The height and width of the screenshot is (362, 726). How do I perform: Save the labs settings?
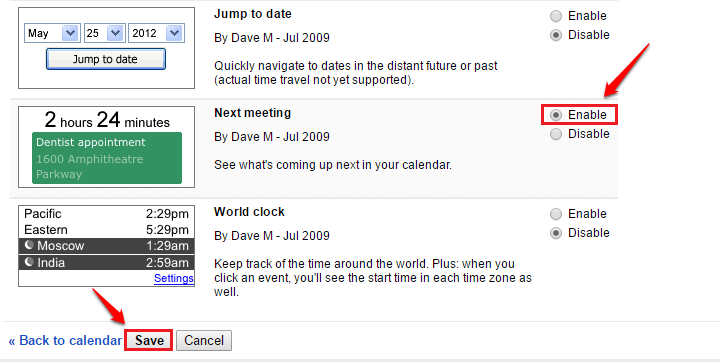pyautogui.click(x=149, y=341)
